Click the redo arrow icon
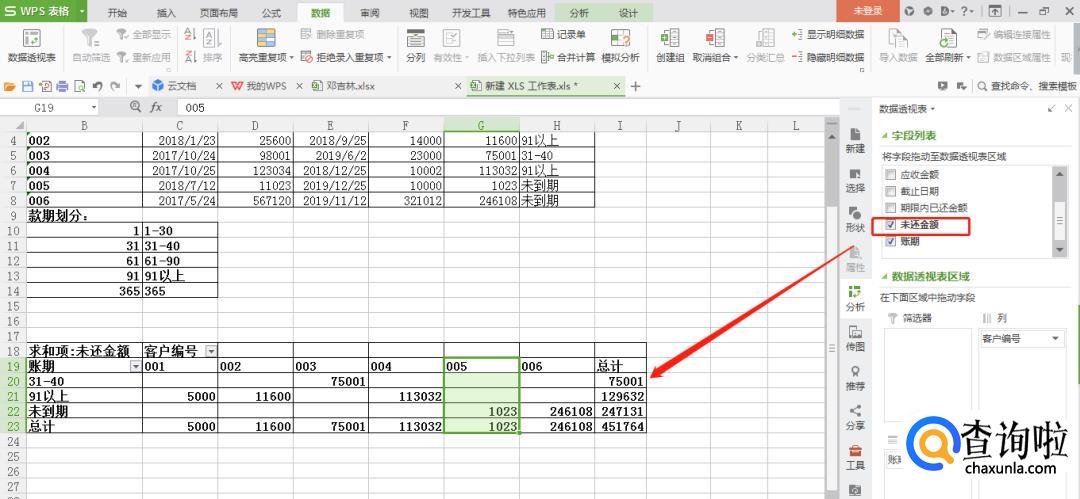 tap(115, 86)
